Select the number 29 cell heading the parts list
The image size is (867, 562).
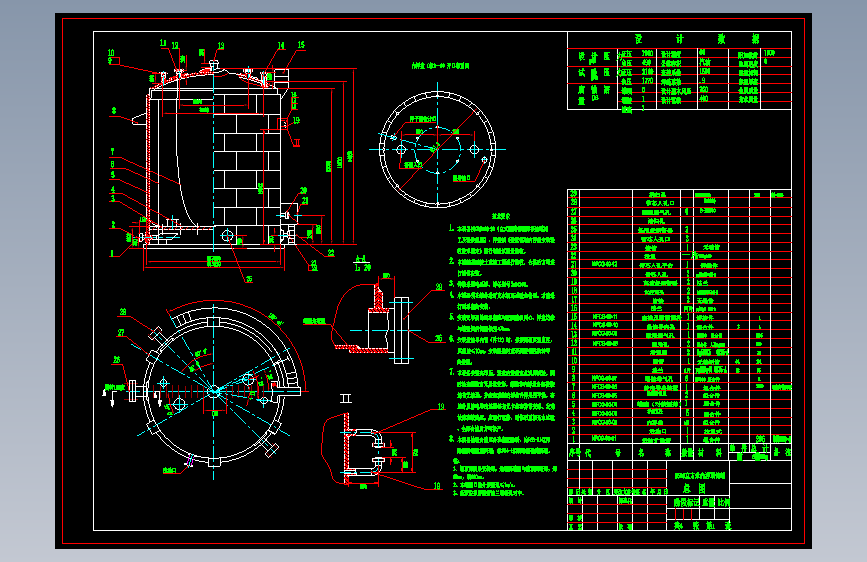pyautogui.click(x=573, y=194)
